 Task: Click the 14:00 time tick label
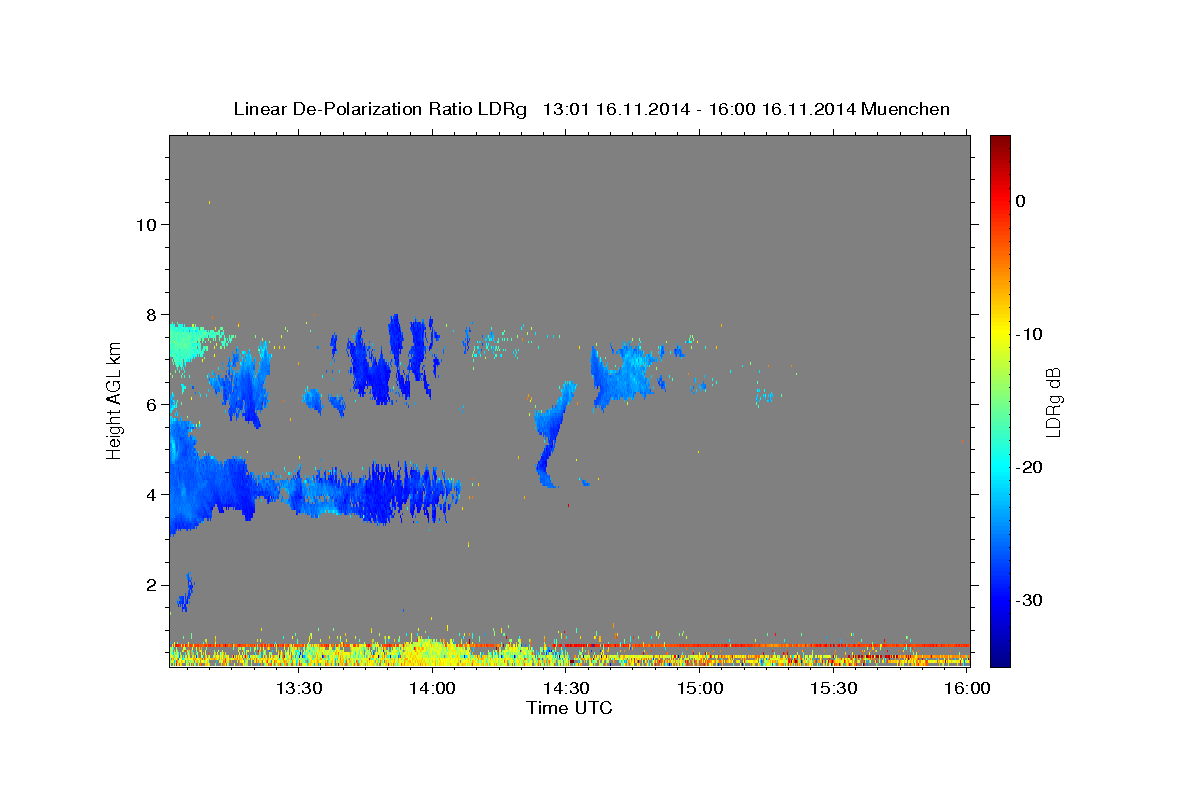432,688
